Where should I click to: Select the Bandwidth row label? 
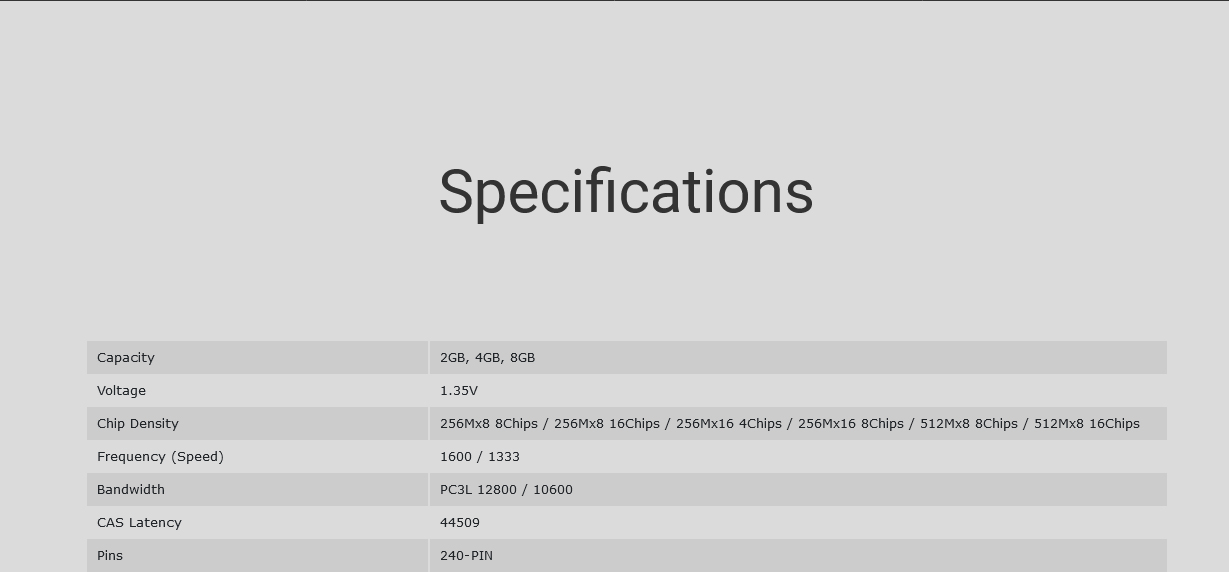tap(131, 489)
